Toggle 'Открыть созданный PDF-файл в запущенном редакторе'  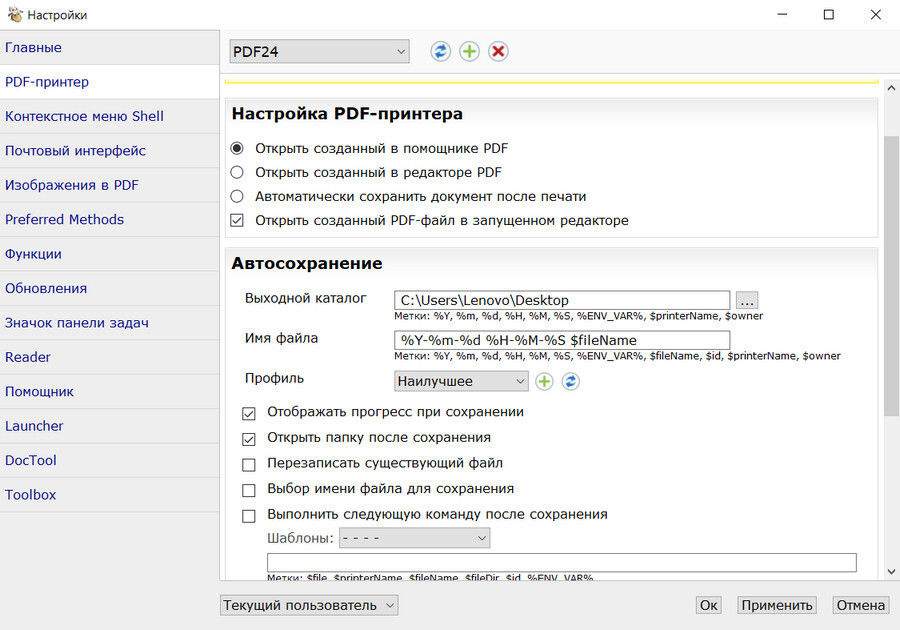pos(236,220)
